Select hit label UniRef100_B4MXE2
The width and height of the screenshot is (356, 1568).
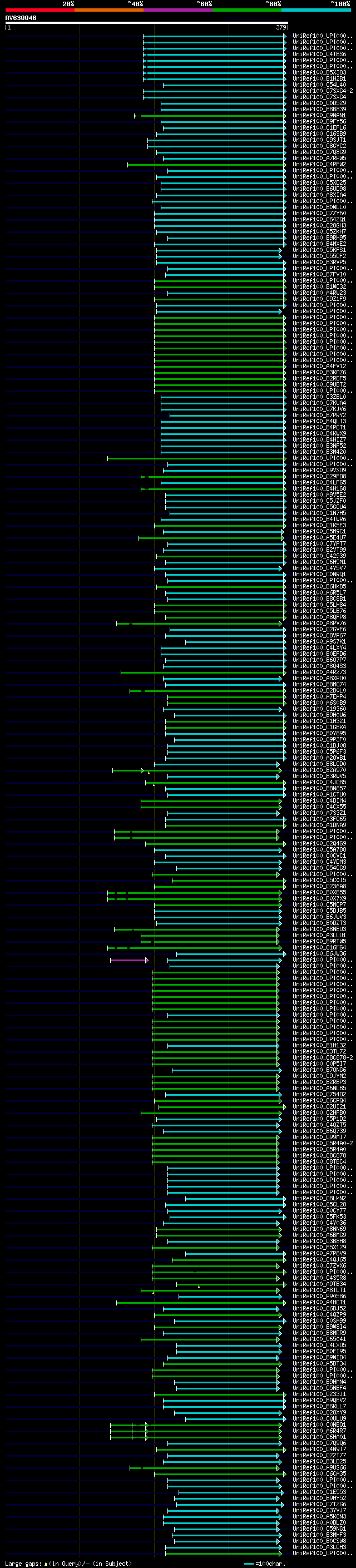tap(319, 244)
